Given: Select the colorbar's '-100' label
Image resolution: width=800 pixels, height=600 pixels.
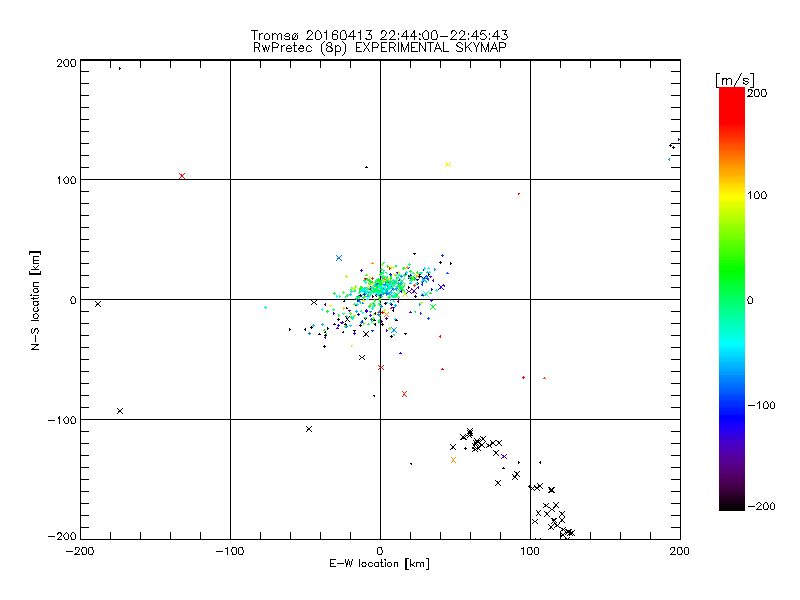Looking at the screenshot, I should (761, 405).
